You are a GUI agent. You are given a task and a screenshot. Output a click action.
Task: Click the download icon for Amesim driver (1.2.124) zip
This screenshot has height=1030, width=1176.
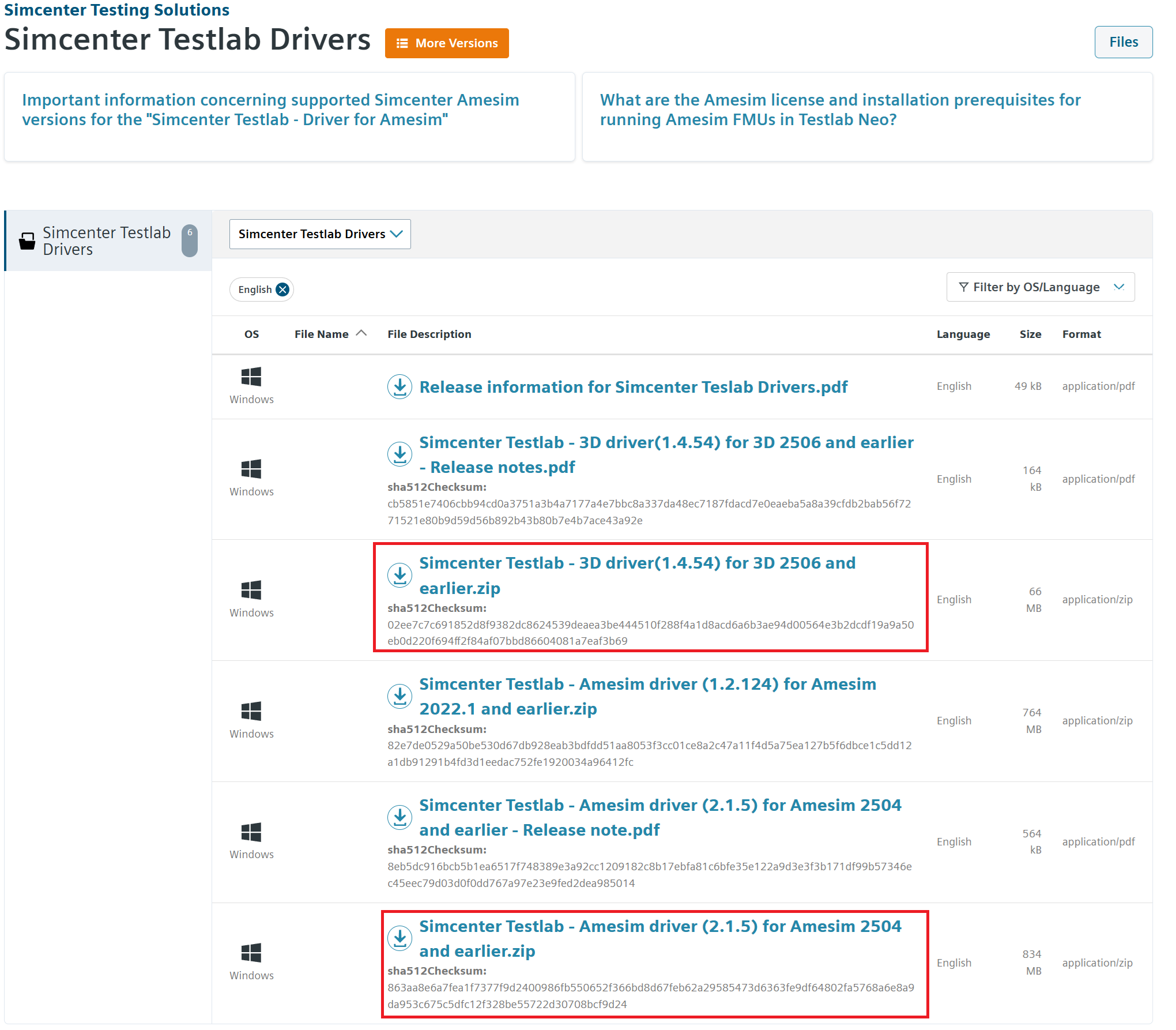(x=399, y=696)
